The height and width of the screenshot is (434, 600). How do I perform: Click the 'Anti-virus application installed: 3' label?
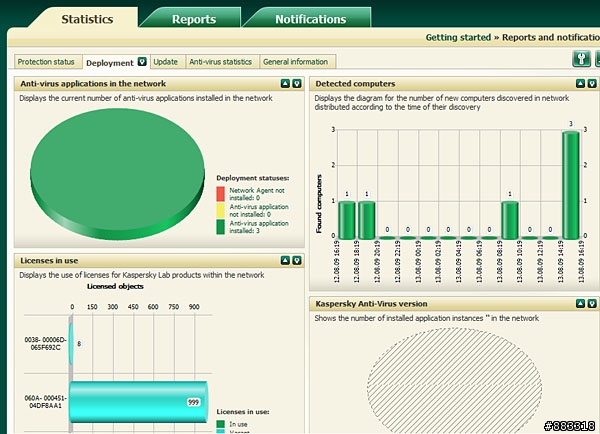click(x=259, y=227)
